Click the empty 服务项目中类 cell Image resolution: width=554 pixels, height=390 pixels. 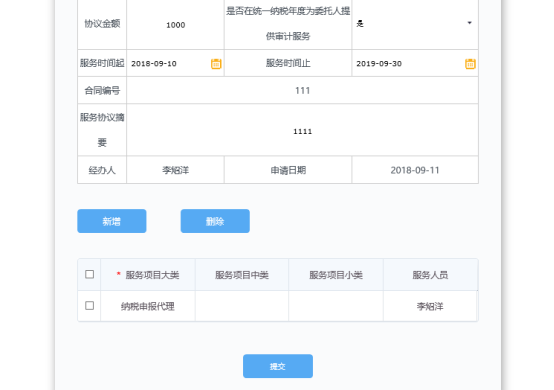[242, 306]
